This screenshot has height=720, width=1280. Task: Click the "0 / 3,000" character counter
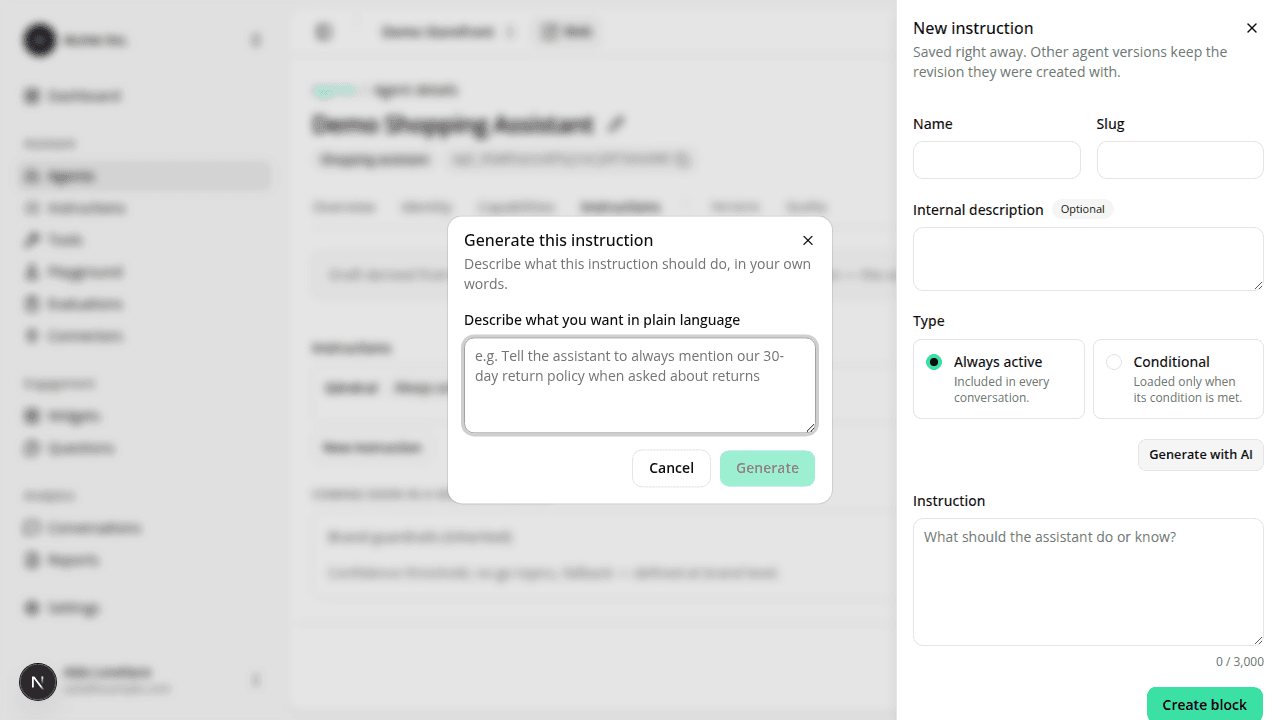pos(1240,661)
